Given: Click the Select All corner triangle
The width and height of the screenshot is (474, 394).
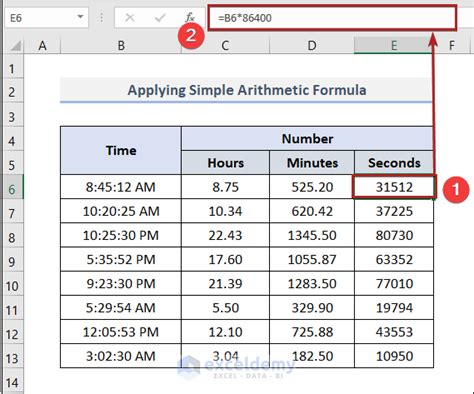Looking at the screenshot, I should click(15, 46).
